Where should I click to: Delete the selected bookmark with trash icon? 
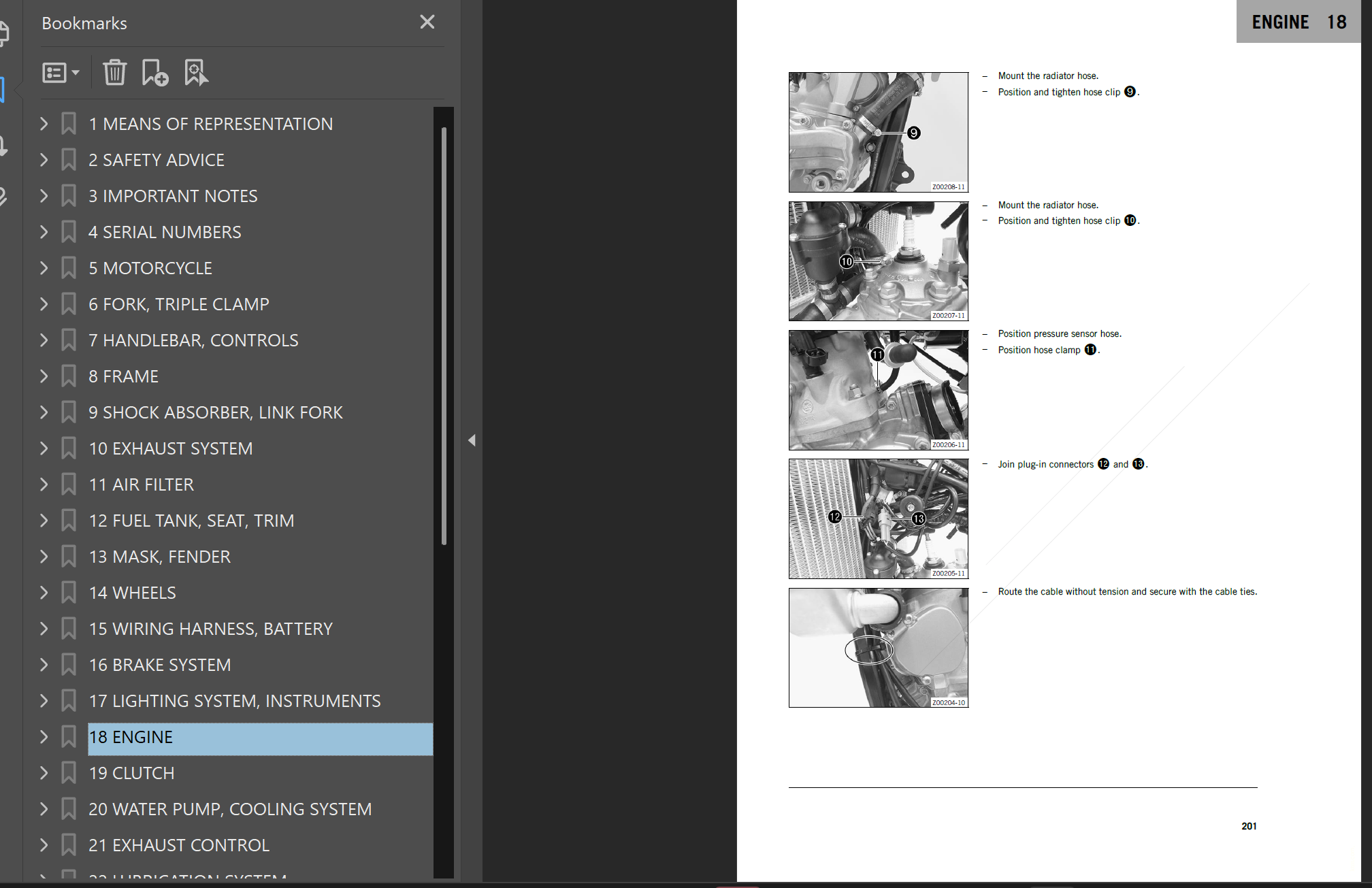click(x=114, y=73)
